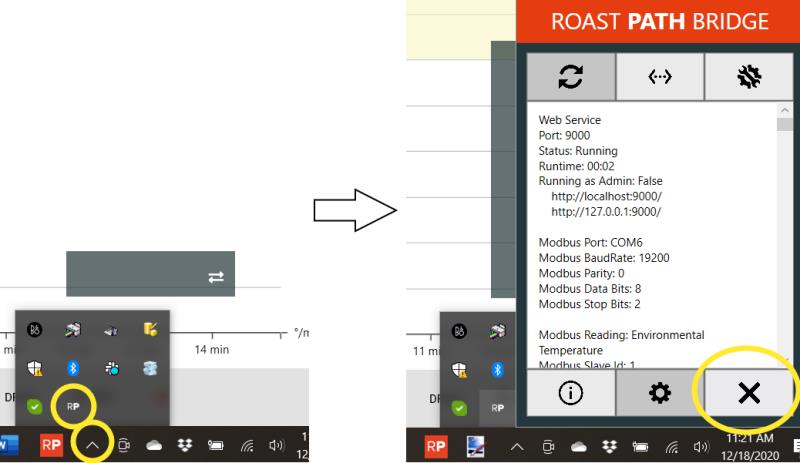
Task: Click the light blue stacked-layers tray icon
Action: (x=150, y=368)
